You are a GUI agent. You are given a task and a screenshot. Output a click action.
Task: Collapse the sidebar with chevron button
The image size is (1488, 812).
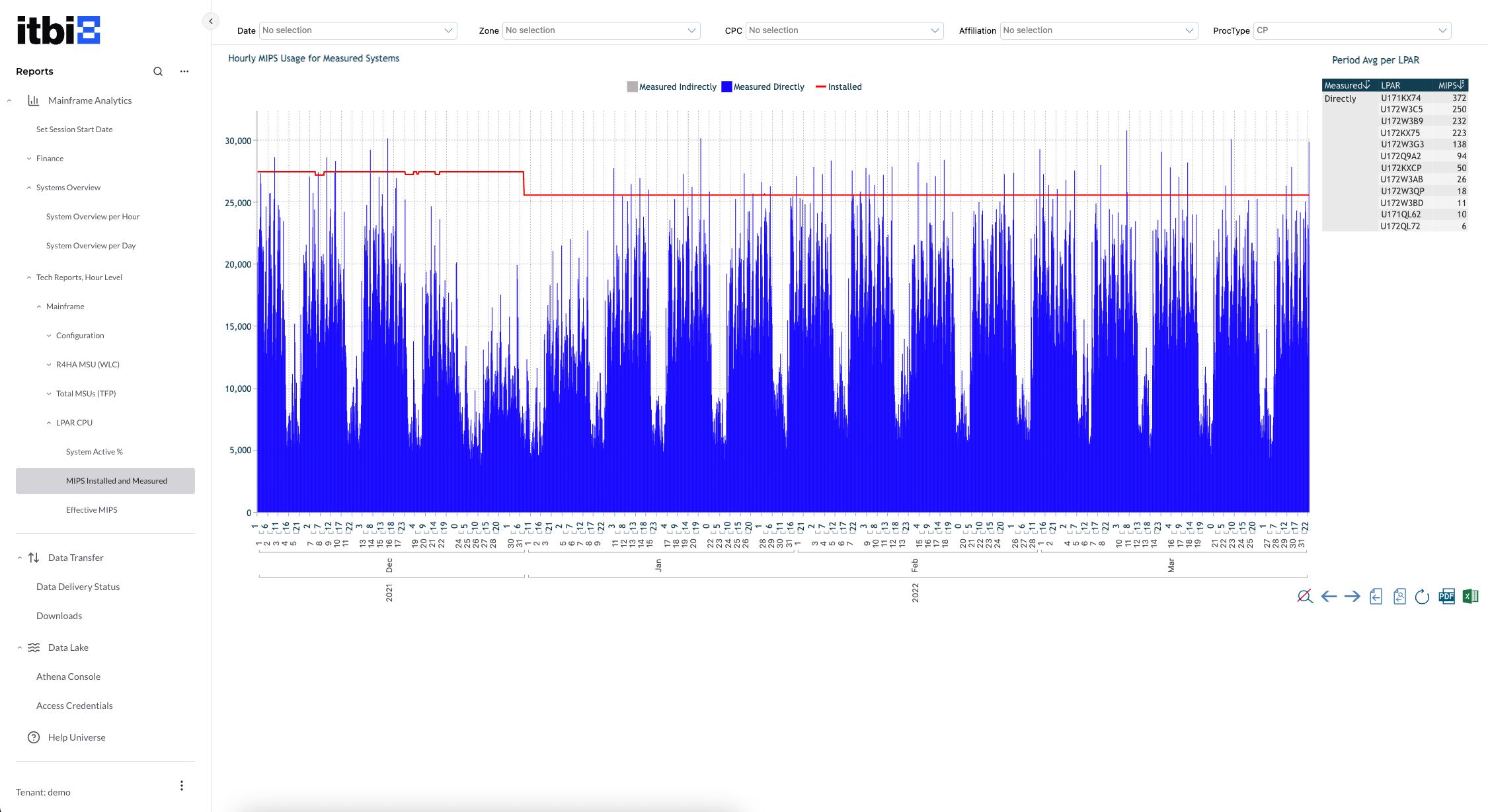coord(211,21)
